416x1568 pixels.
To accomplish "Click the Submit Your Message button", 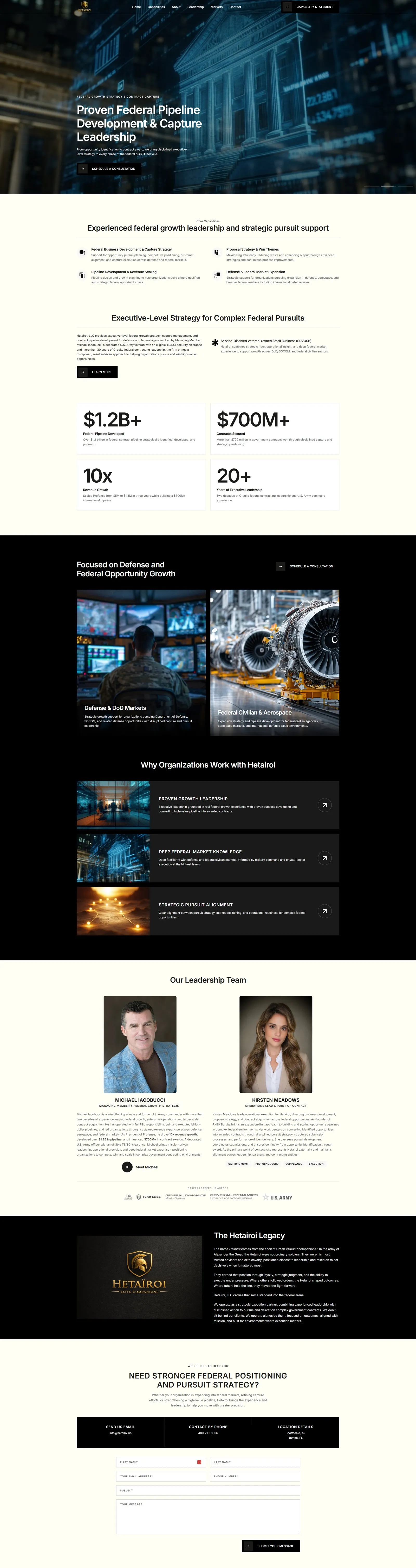I will point(271,1546).
